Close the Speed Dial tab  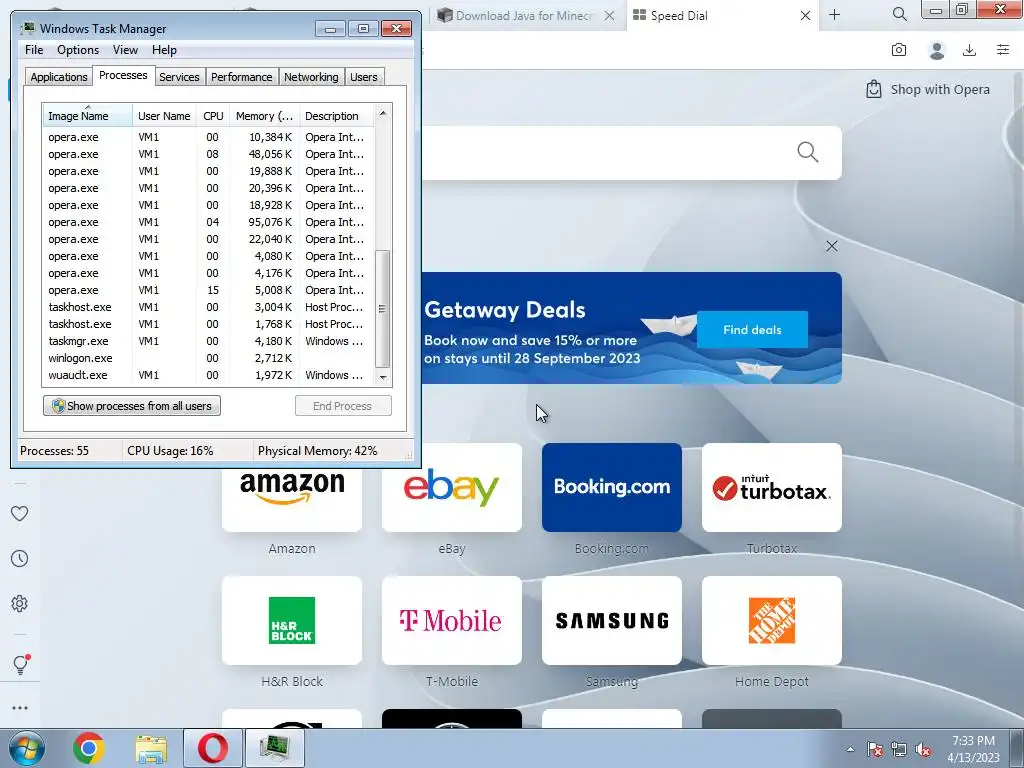tap(805, 15)
